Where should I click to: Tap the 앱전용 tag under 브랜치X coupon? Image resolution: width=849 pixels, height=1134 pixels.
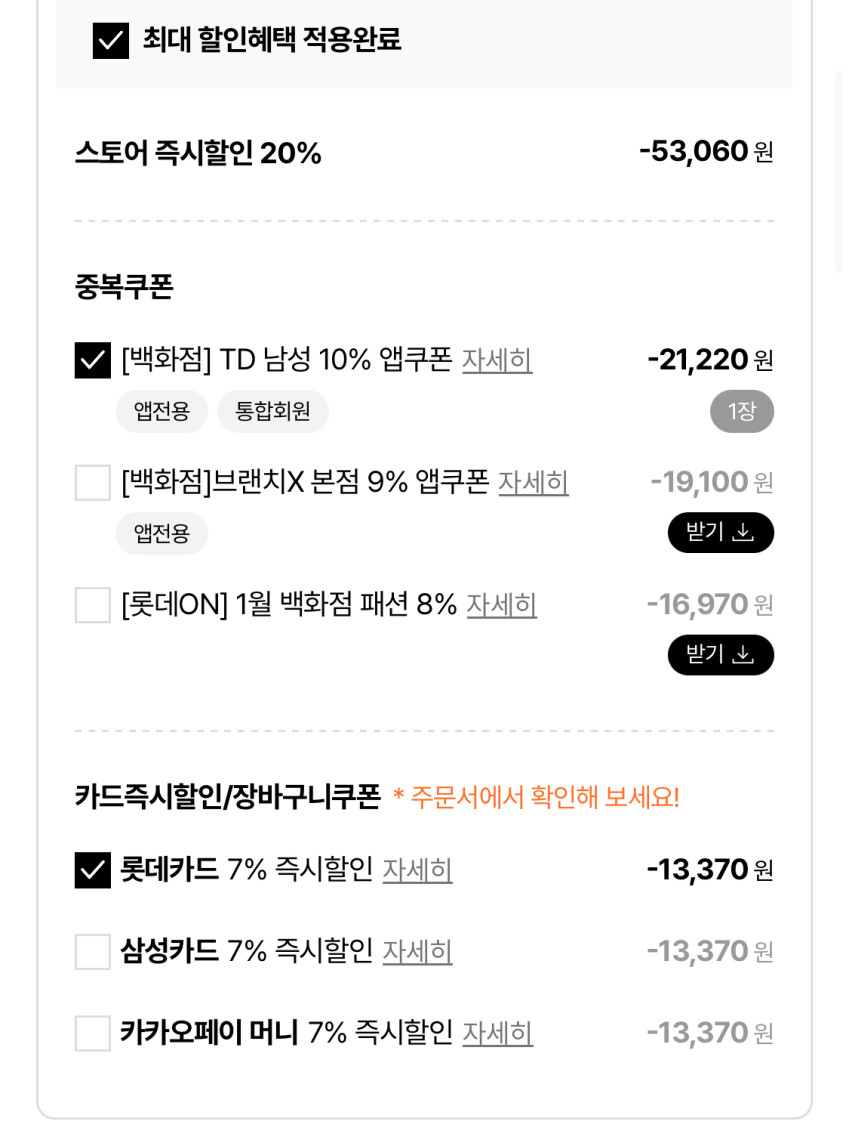(162, 534)
